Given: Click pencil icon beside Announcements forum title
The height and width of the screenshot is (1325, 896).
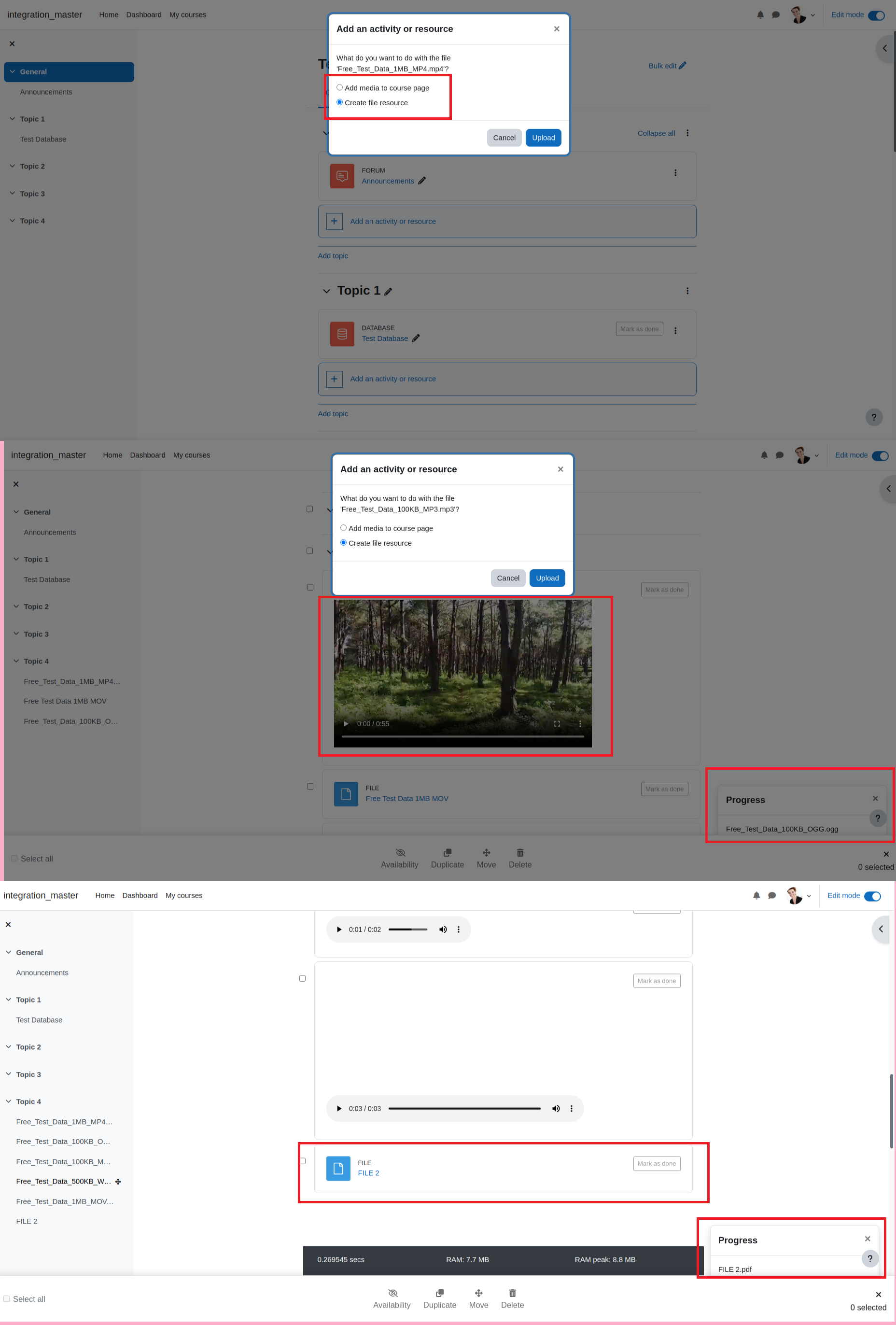Looking at the screenshot, I should [422, 181].
